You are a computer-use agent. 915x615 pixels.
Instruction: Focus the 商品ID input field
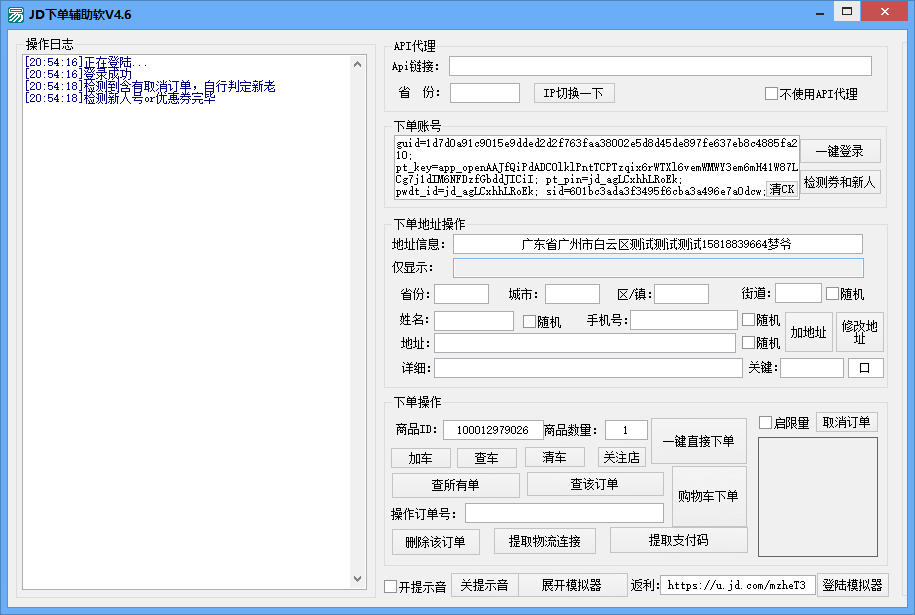coord(492,430)
